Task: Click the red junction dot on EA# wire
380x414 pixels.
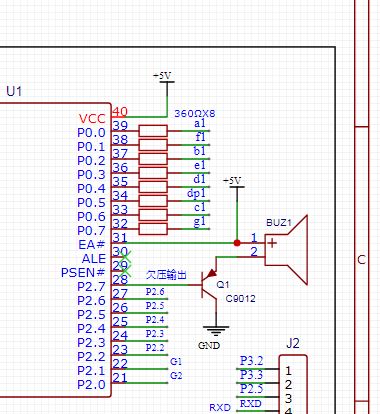Action: point(237,243)
